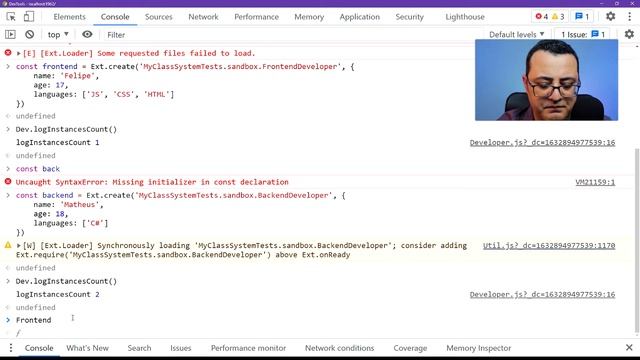Screen dimensions: 640x360
Task: Click the 'const frontend = Ext.create' line
Action: point(185,66)
